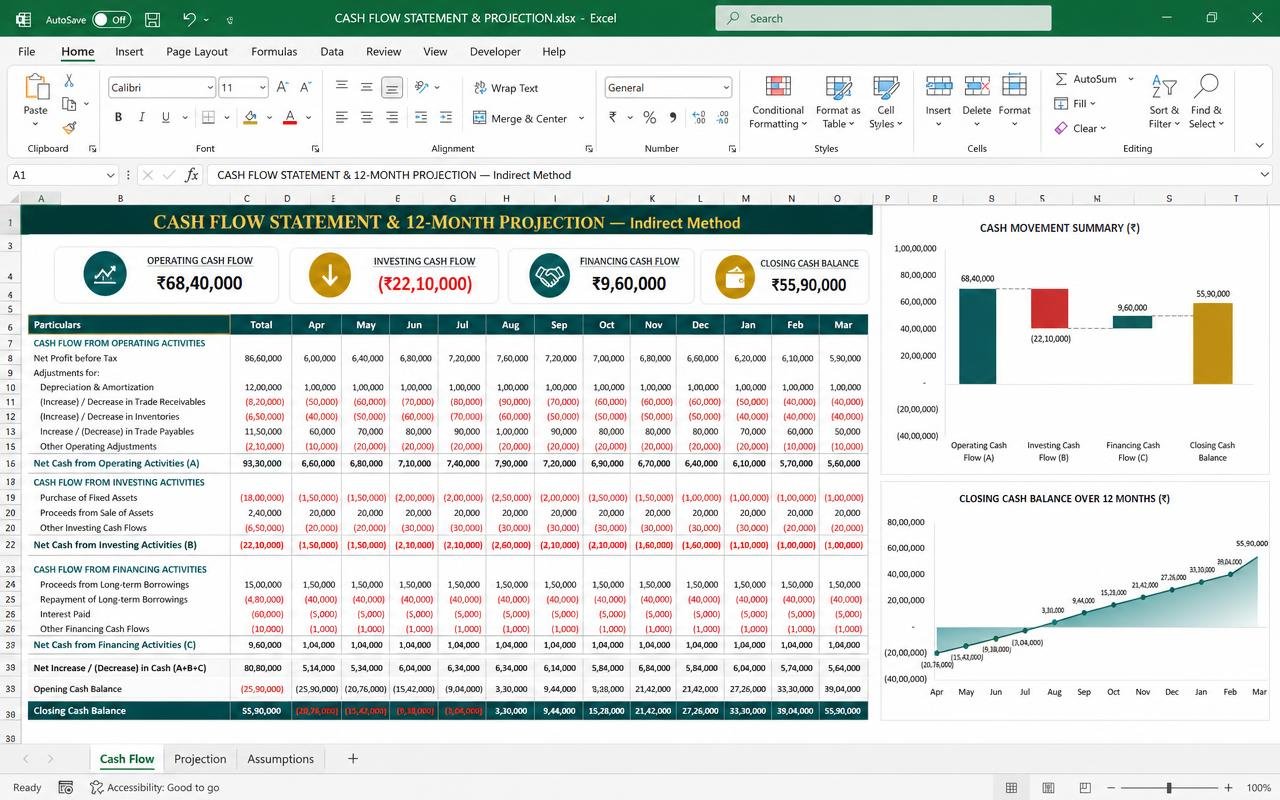
Task: Click Increase Indent icon
Action: coord(446,118)
